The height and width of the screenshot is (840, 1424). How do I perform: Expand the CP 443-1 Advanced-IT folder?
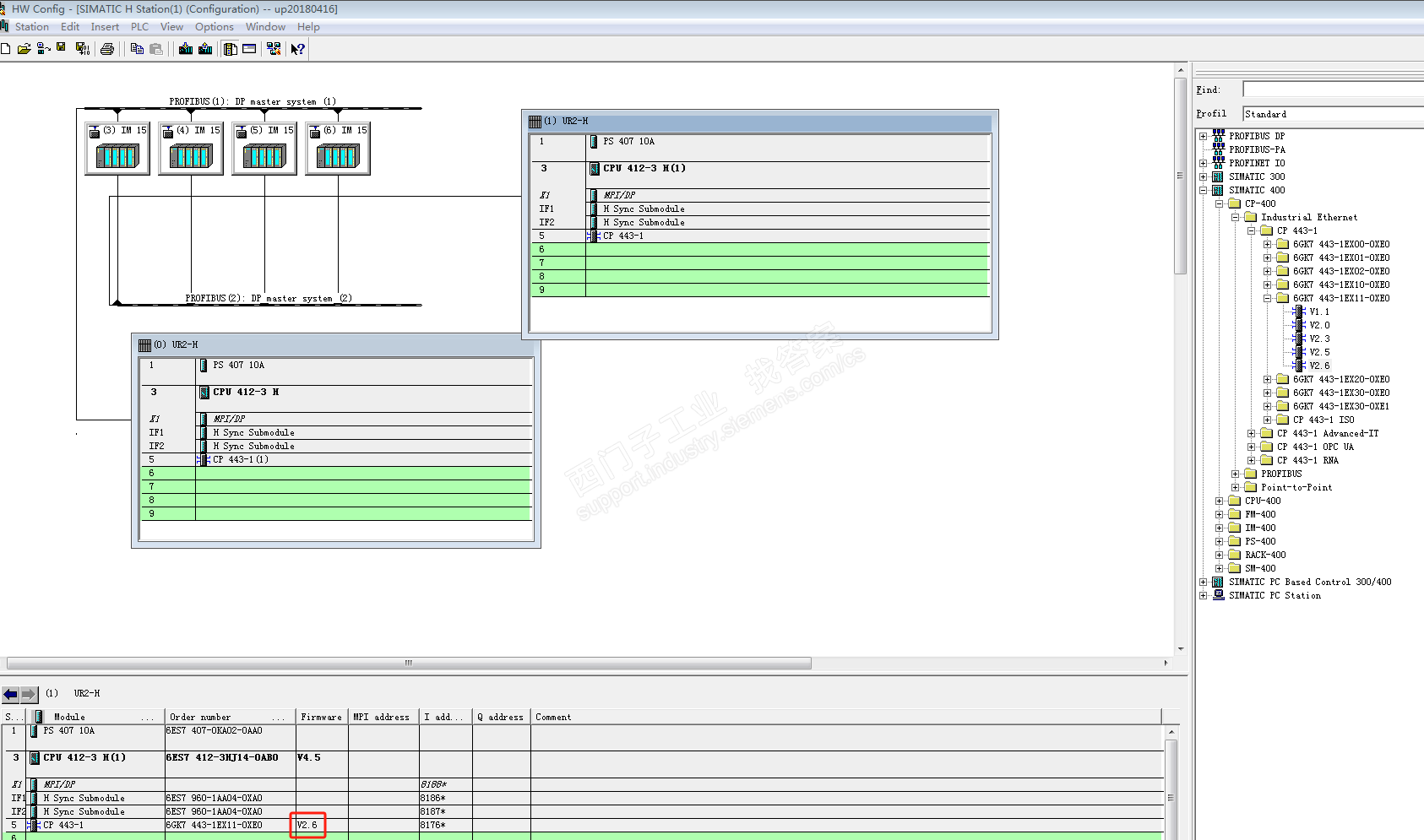pos(1251,433)
